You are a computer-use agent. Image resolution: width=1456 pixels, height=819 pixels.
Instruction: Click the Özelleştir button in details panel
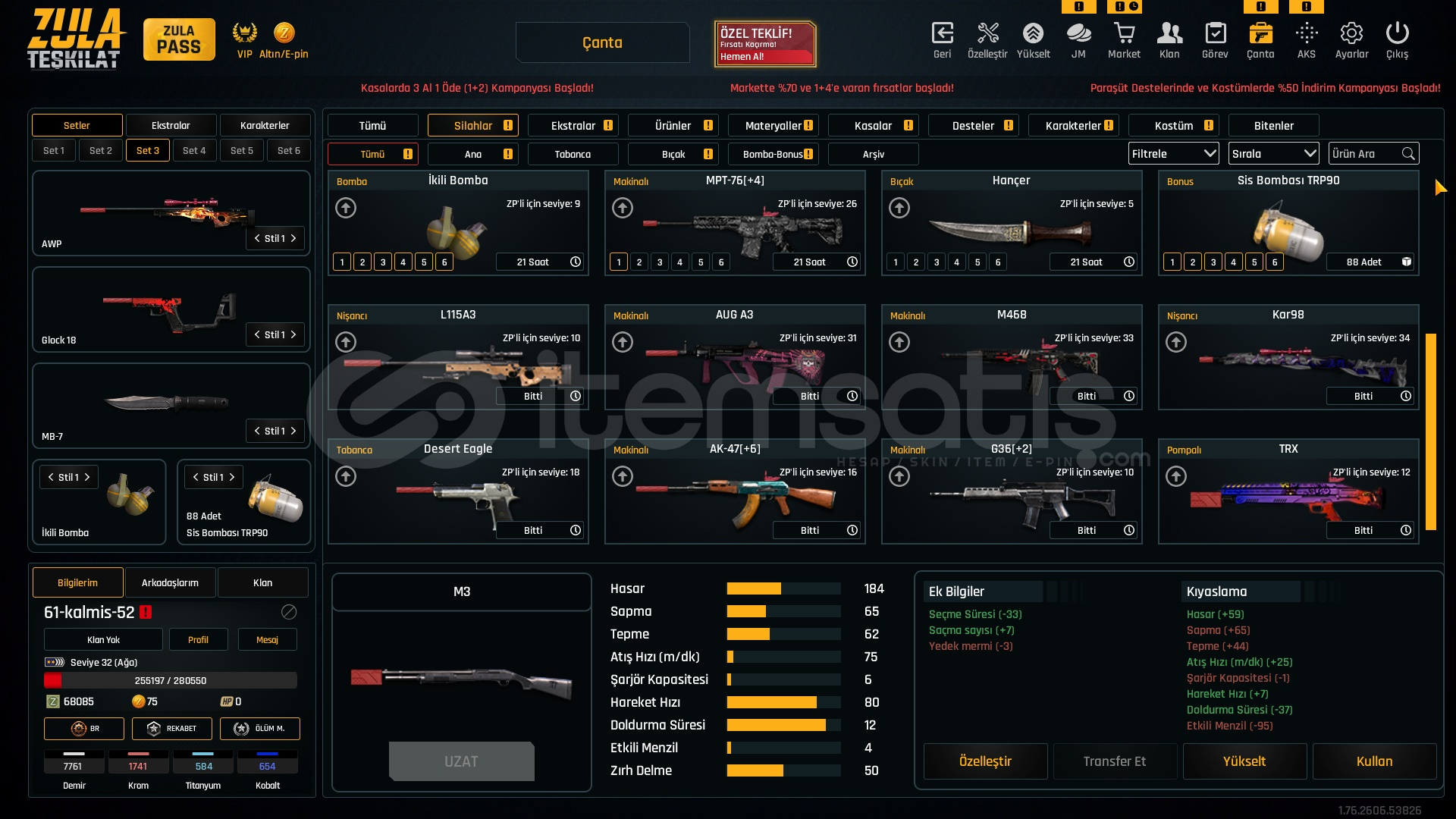click(x=985, y=761)
